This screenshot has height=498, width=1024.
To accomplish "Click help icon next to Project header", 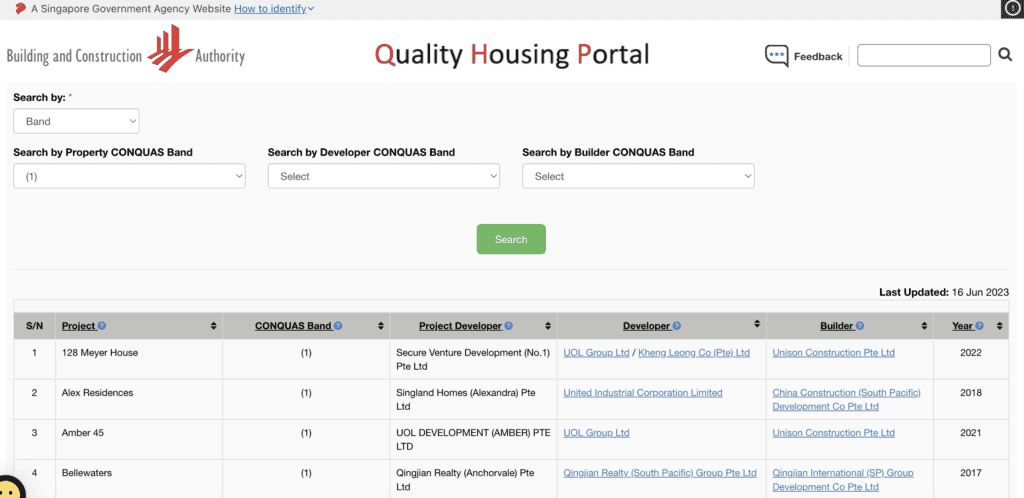I will tap(102, 326).
